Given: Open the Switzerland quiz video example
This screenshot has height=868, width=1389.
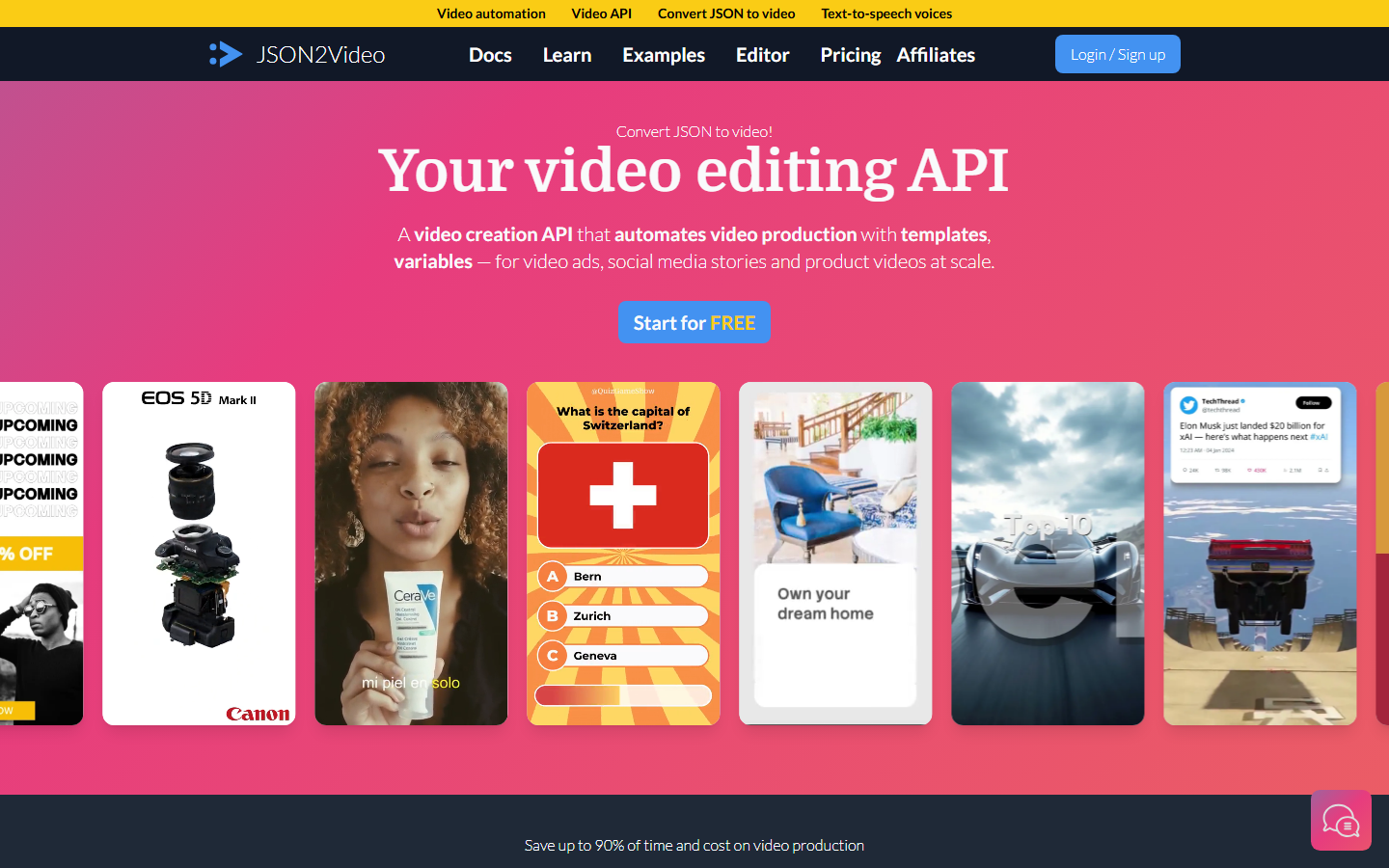Looking at the screenshot, I should coord(623,554).
